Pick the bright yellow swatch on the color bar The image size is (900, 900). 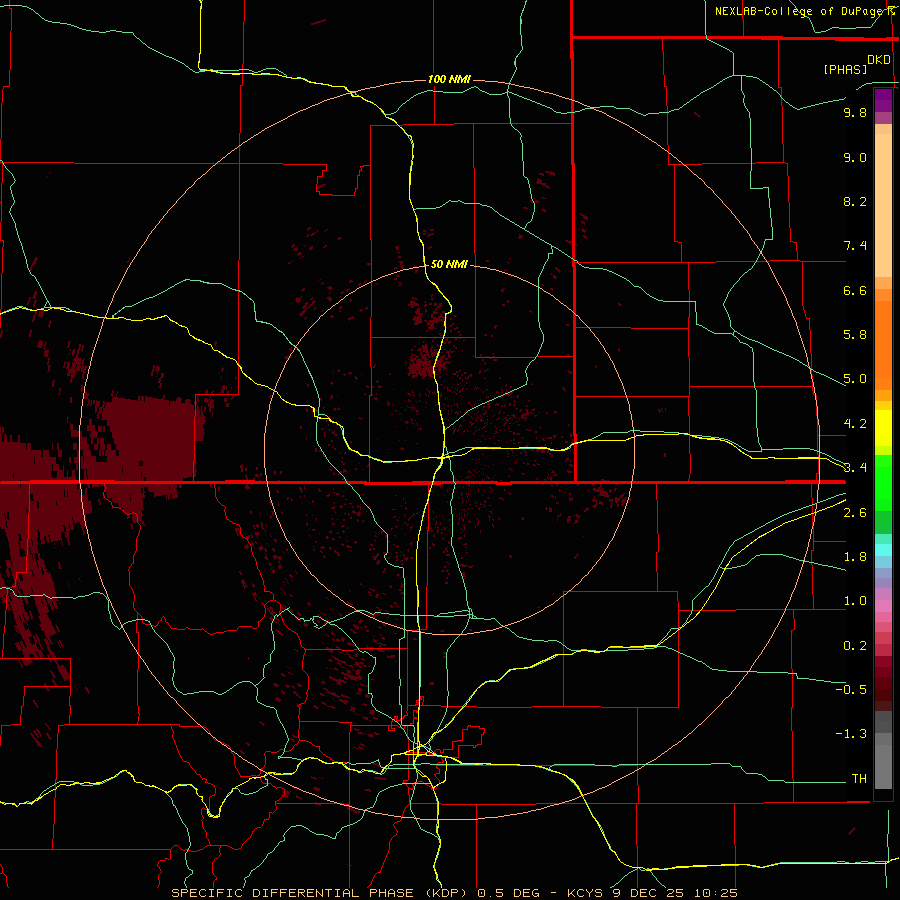(x=883, y=428)
